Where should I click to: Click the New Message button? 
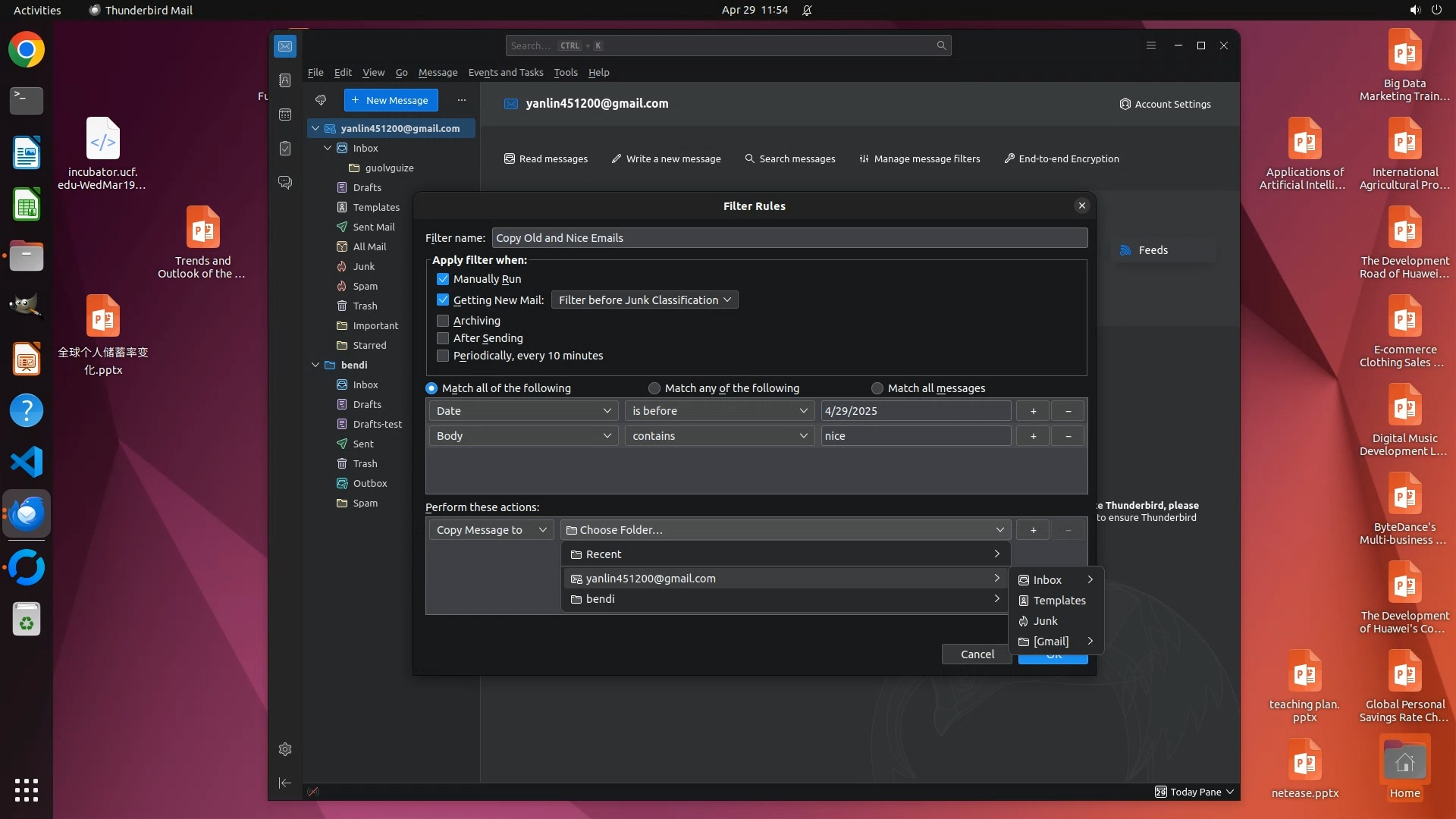pos(391,100)
